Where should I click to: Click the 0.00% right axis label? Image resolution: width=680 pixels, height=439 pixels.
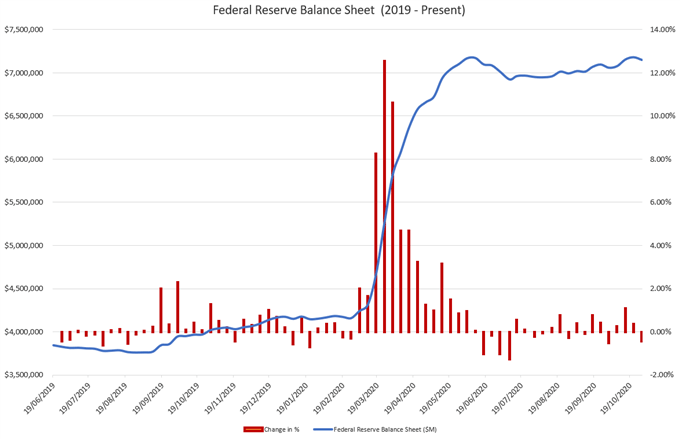point(660,332)
